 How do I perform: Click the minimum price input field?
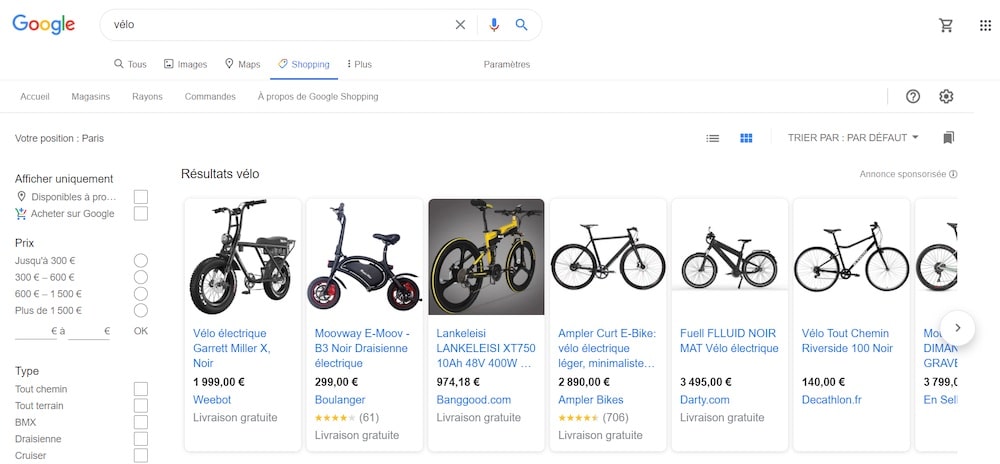(36, 331)
